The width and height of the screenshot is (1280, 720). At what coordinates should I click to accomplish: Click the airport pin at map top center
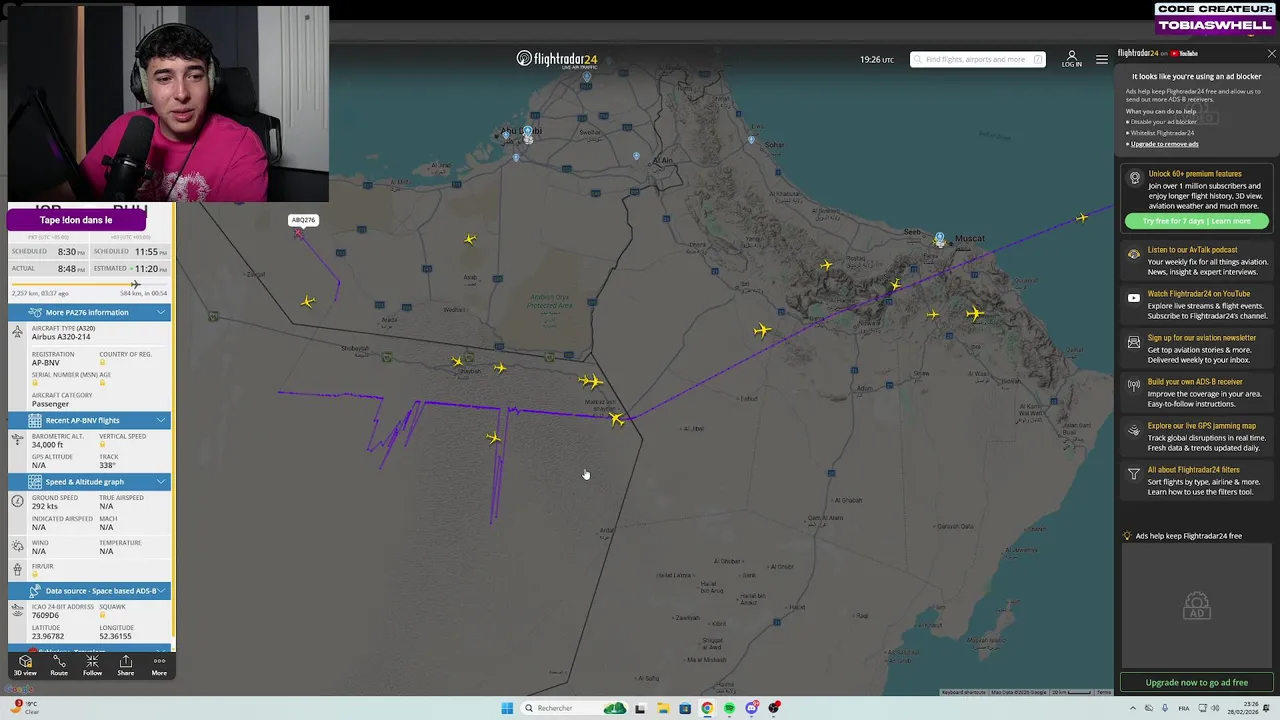point(587,77)
